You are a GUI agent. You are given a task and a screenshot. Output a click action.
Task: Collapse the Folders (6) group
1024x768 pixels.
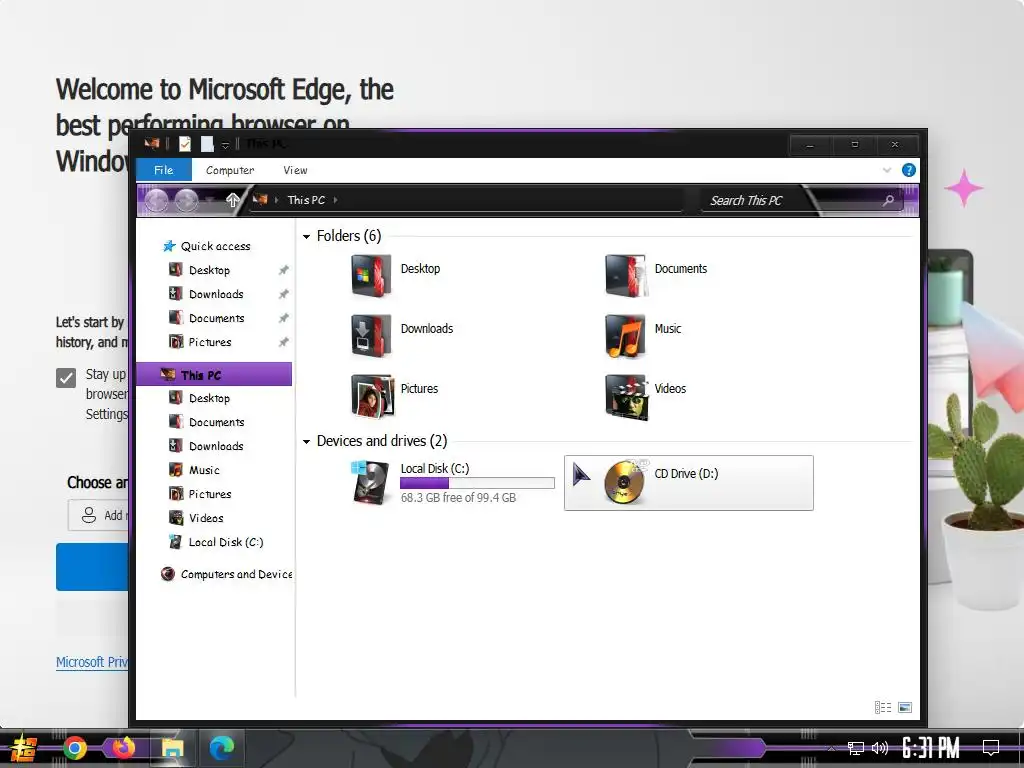306,236
